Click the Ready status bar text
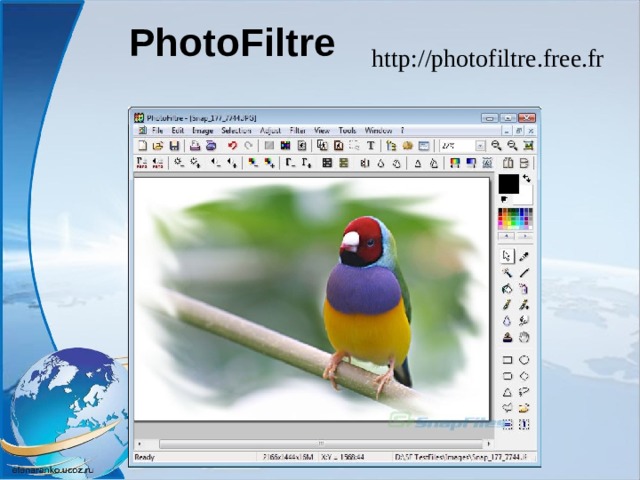This screenshot has height=480, width=640. tap(144, 457)
